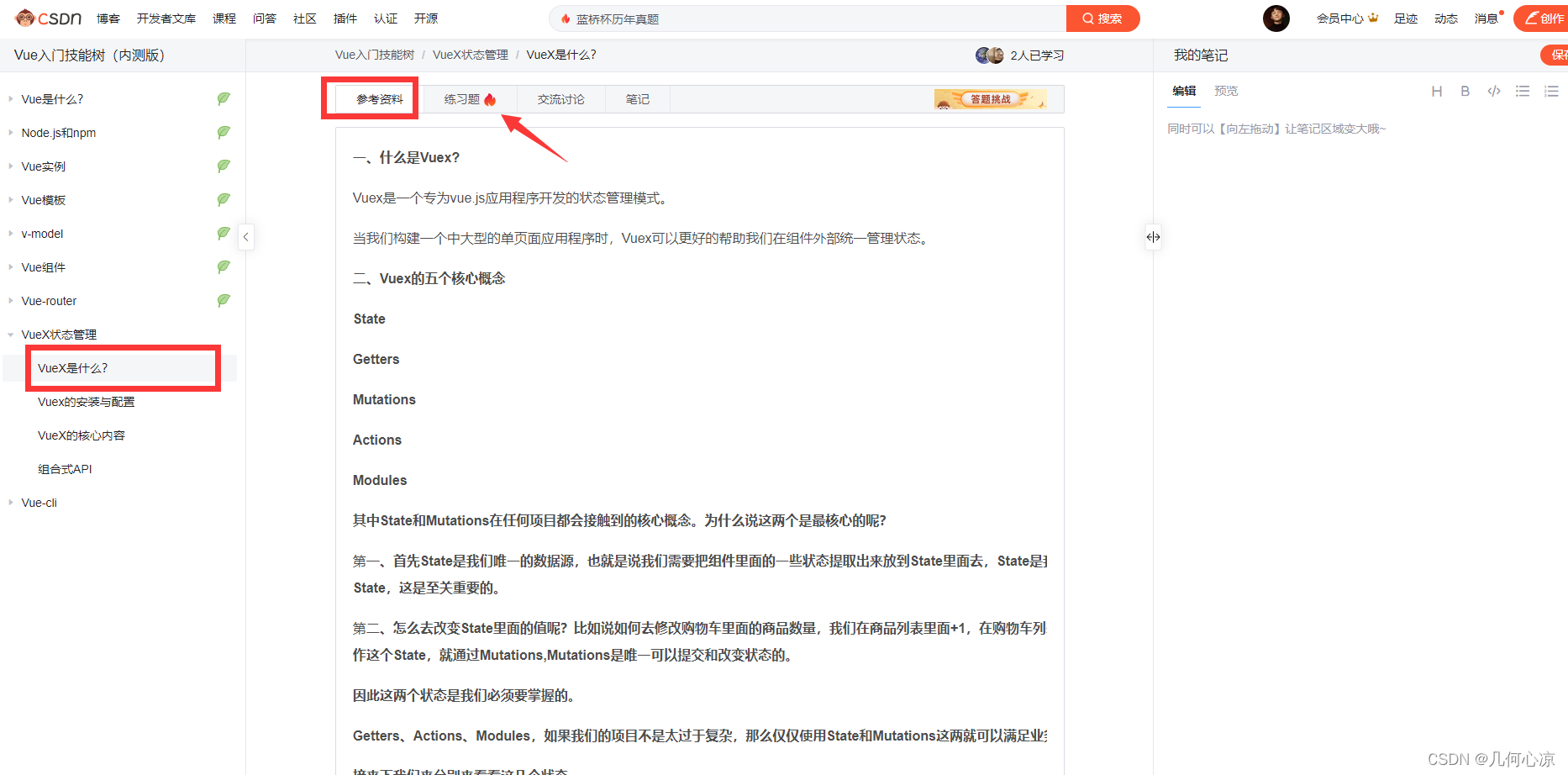Select VueX是什么? tree item
1568x775 pixels.
click(x=73, y=368)
